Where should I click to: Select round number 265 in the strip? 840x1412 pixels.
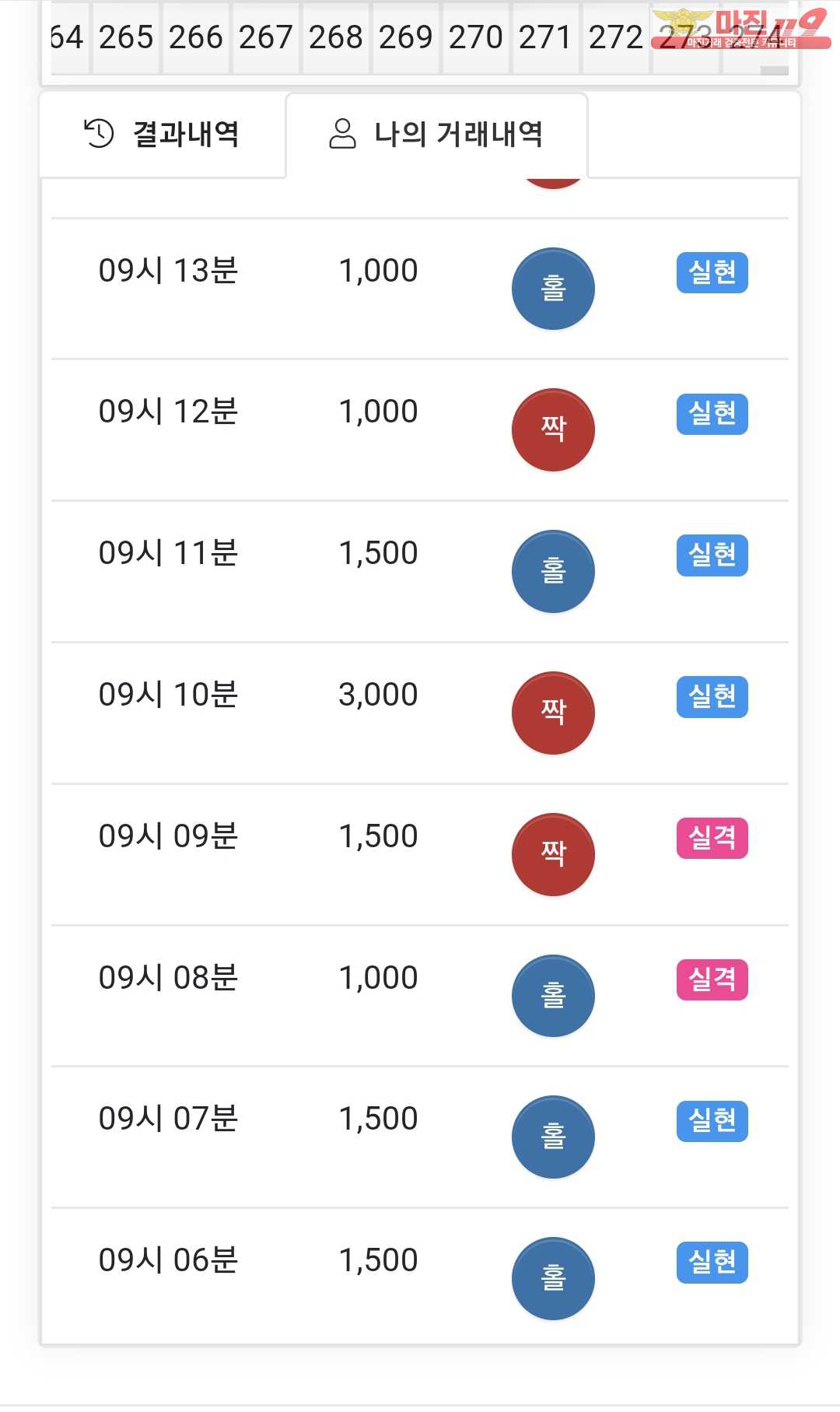pyautogui.click(x=126, y=37)
